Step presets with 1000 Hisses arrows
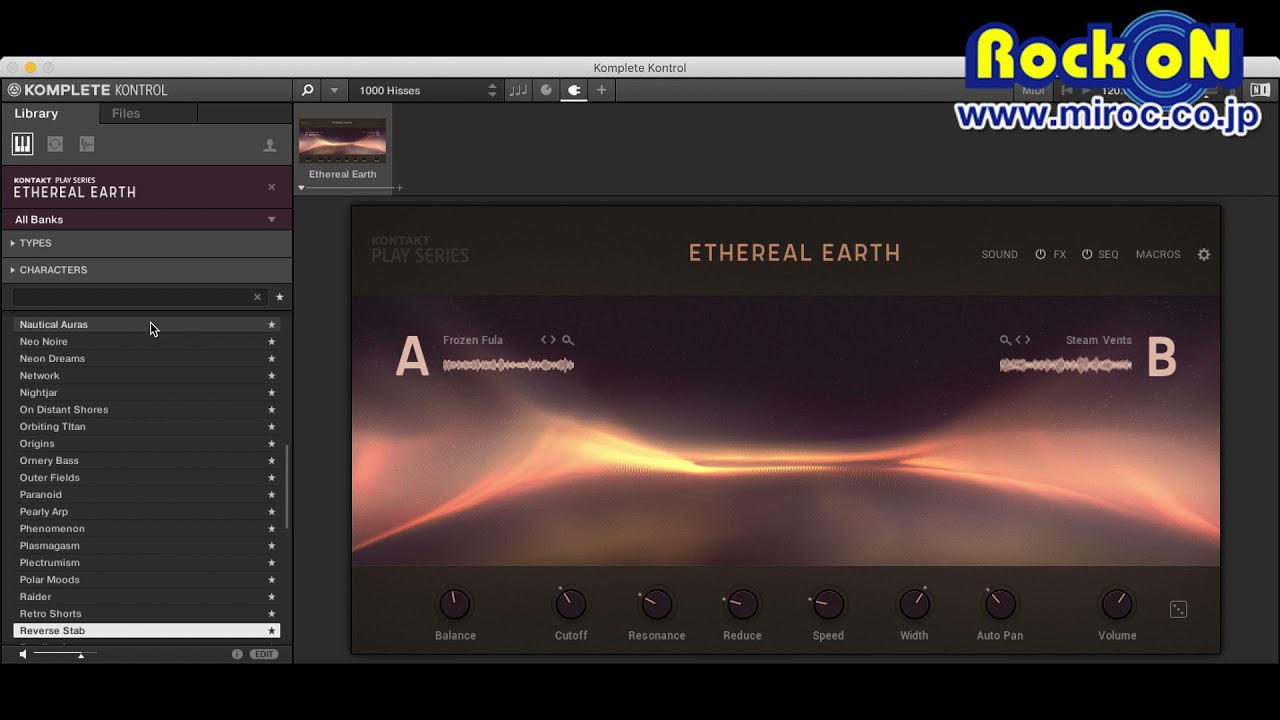The width and height of the screenshot is (1280, 720). pyautogui.click(x=492, y=90)
